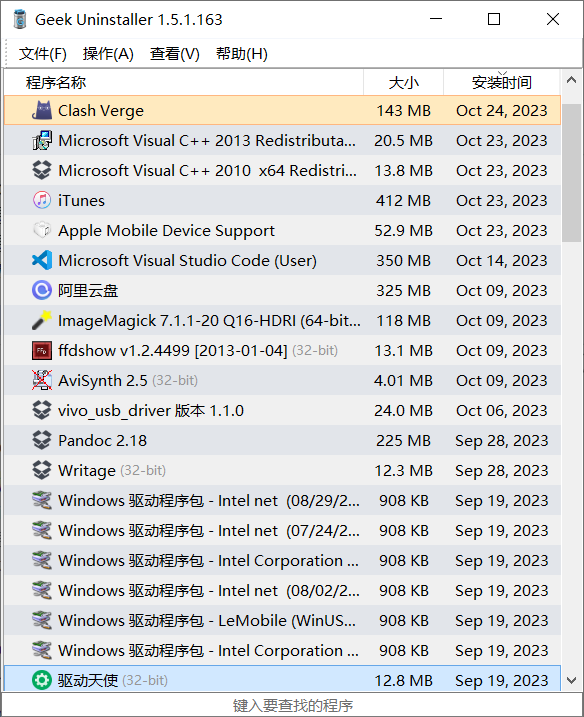
Task: Toggle sort order on 安装时间 header
Action: (x=502, y=82)
